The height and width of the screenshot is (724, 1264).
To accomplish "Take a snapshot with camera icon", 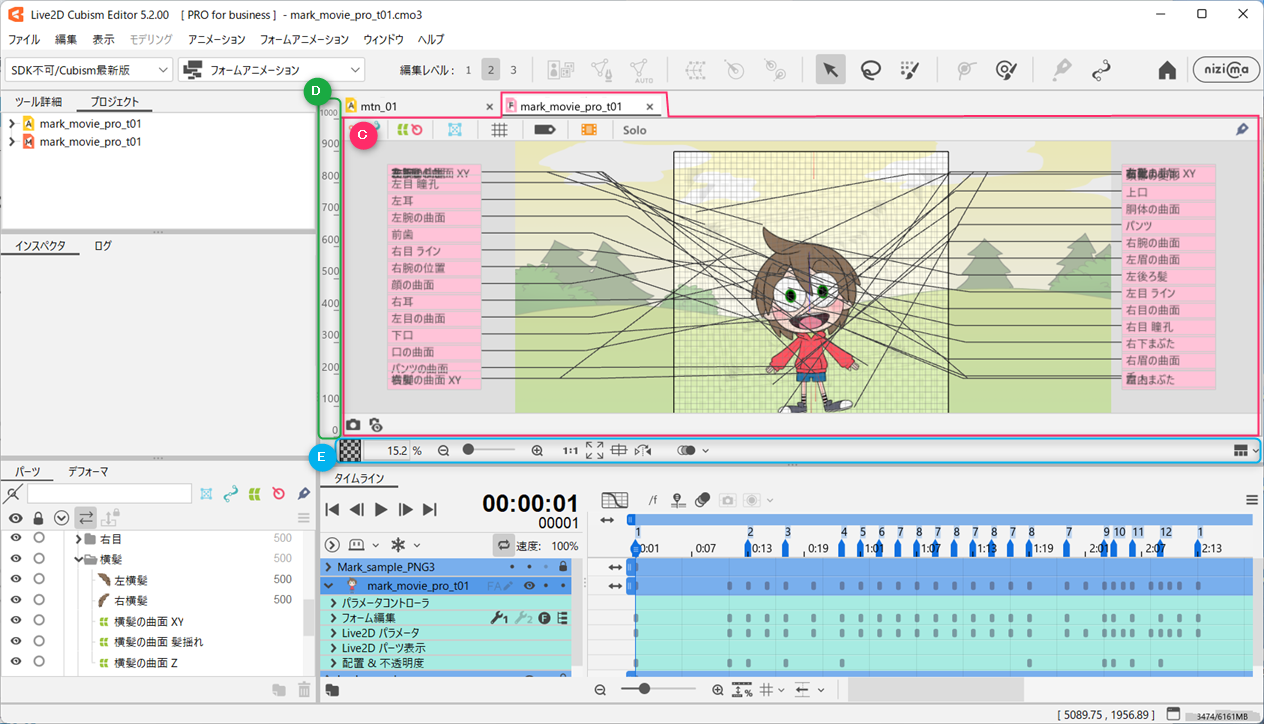I will (x=353, y=425).
